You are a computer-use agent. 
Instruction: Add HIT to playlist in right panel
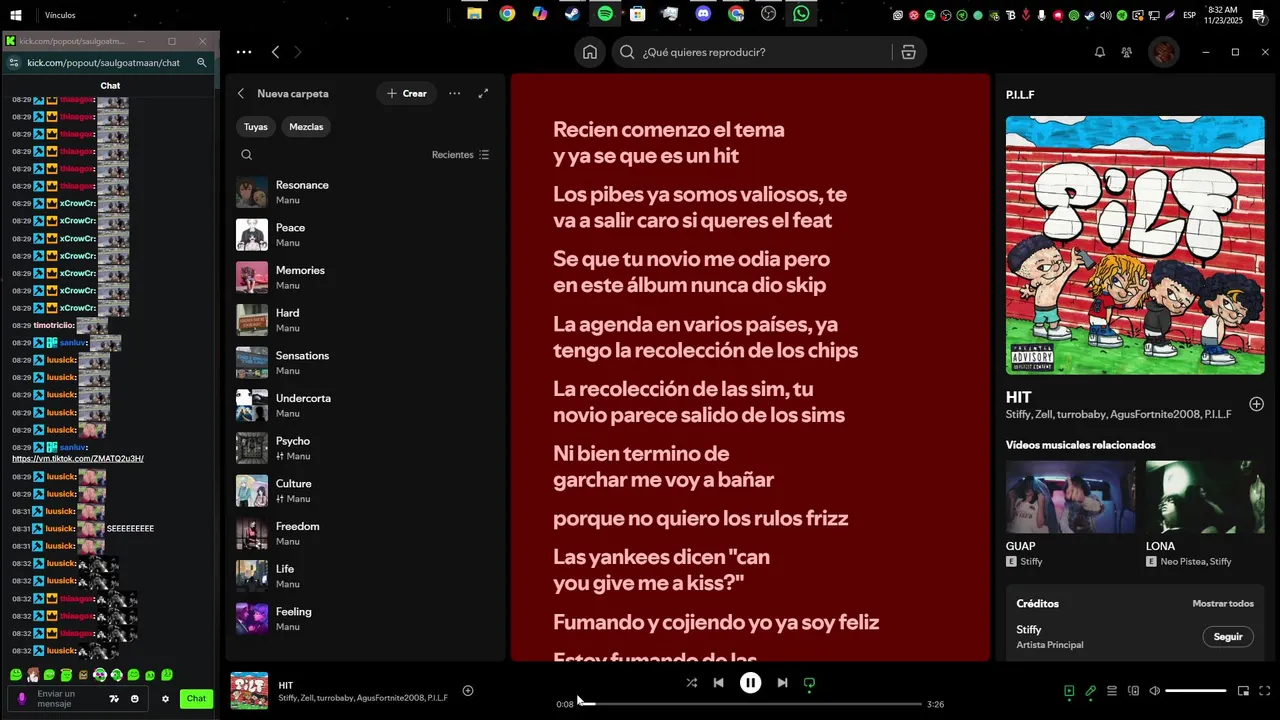[x=1257, y=404]
